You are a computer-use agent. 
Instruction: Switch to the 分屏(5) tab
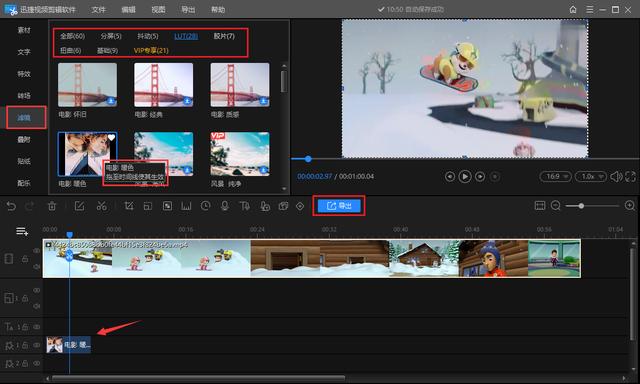coord(111,36)
